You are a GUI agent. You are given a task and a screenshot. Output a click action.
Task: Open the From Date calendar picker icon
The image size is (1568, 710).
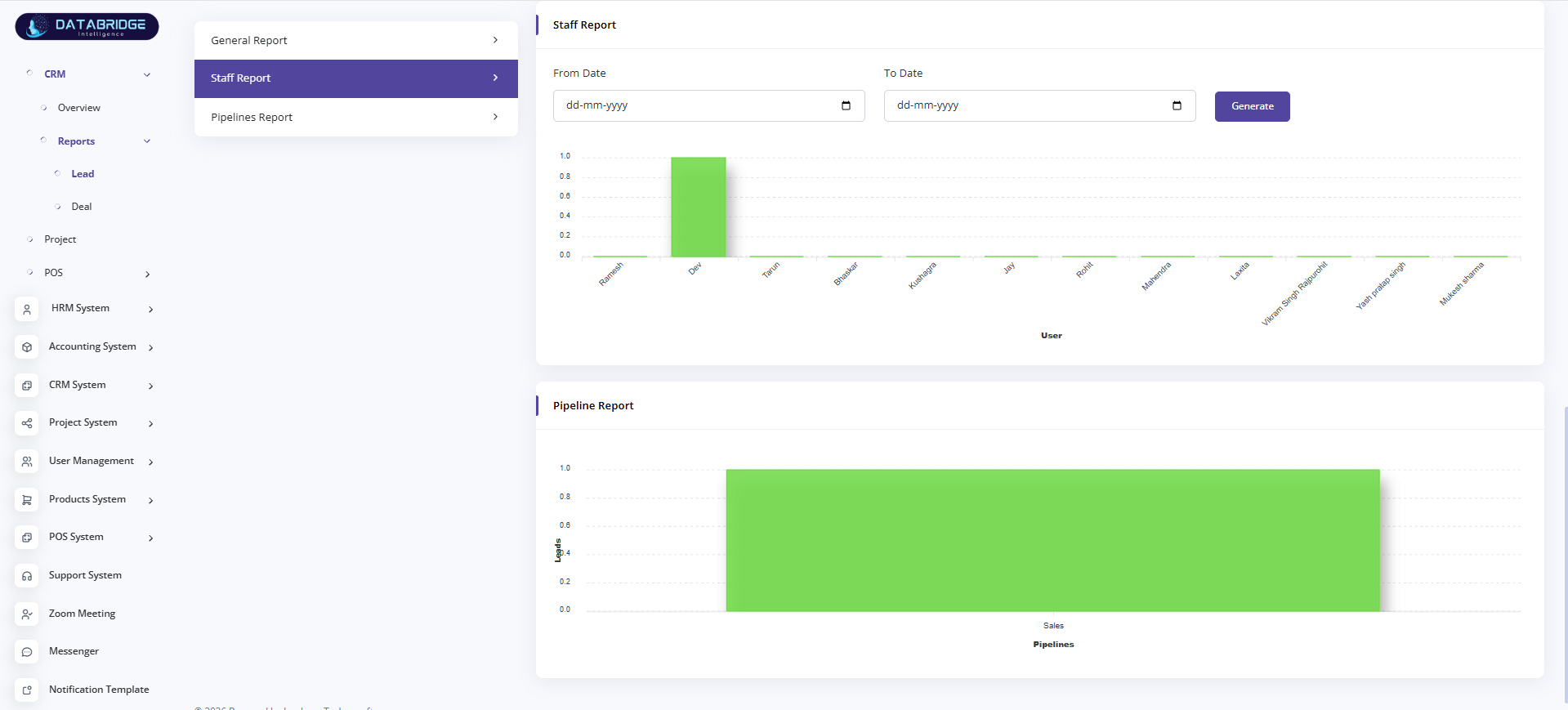pos(846,105)
